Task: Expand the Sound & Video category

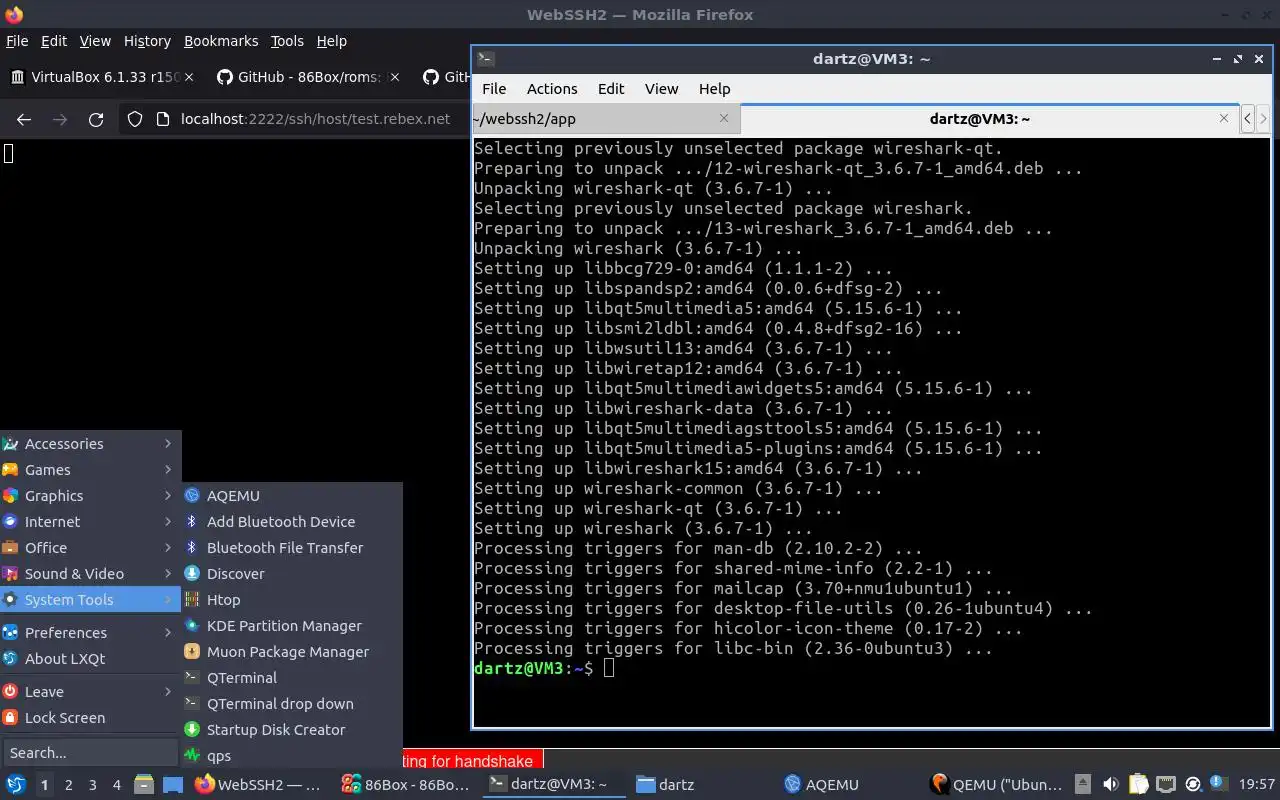Action: click(x=90, y=574)
